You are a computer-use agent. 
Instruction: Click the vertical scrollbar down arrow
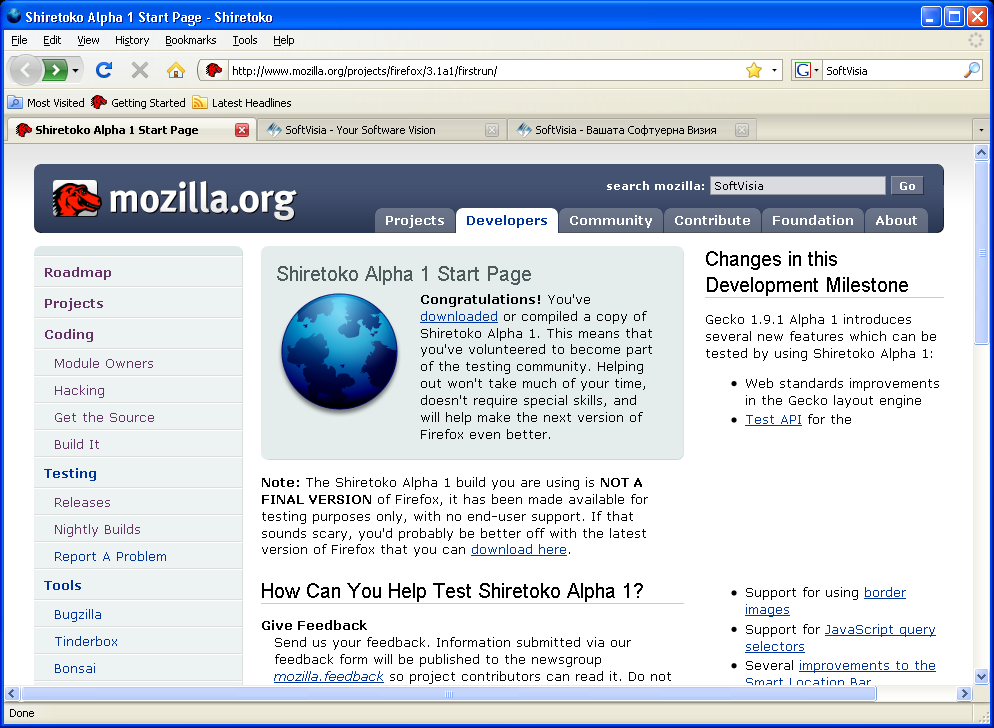click(981, 676)
